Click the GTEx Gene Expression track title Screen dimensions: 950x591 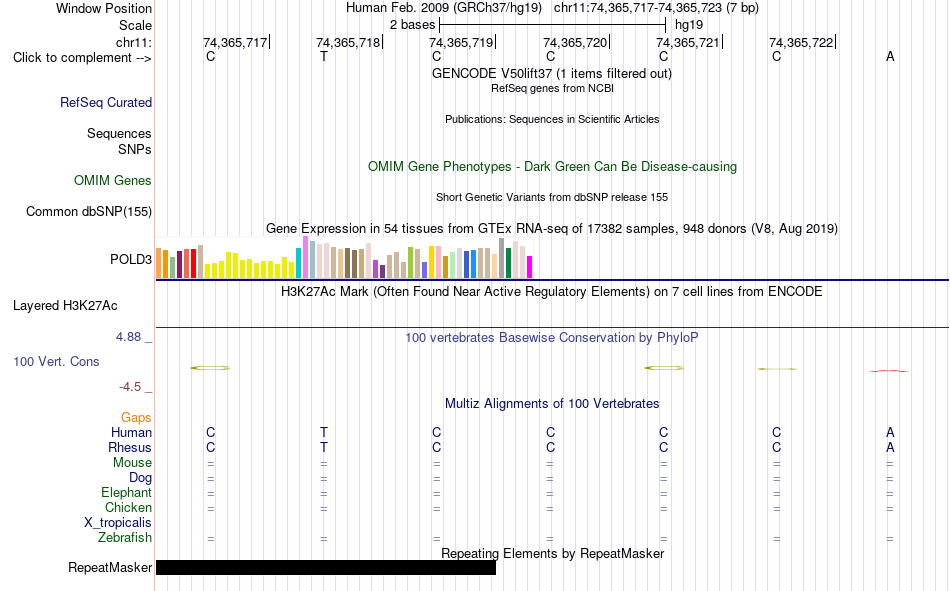(x=552, y=229)
